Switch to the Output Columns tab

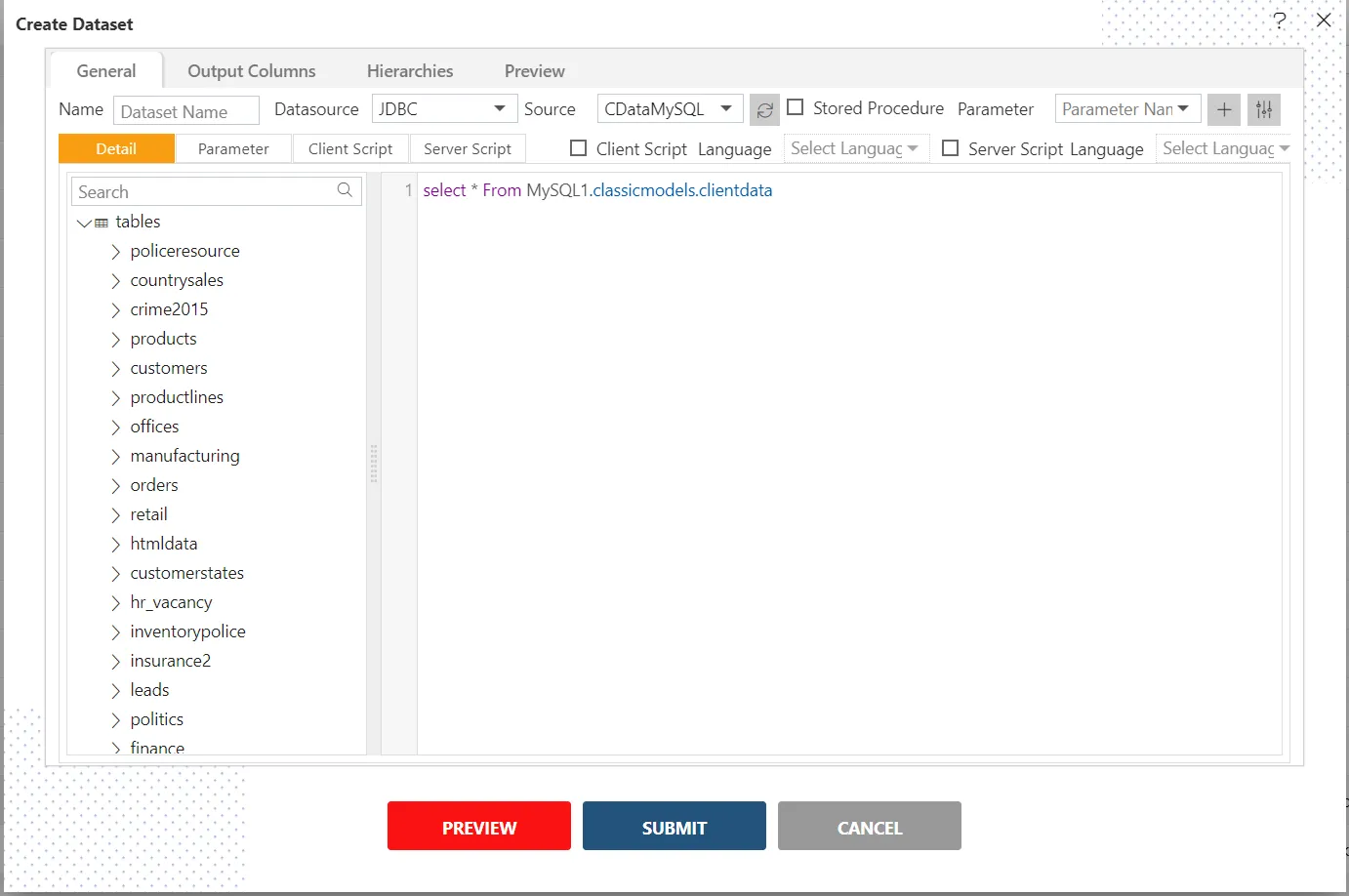(x=252, y=70)
